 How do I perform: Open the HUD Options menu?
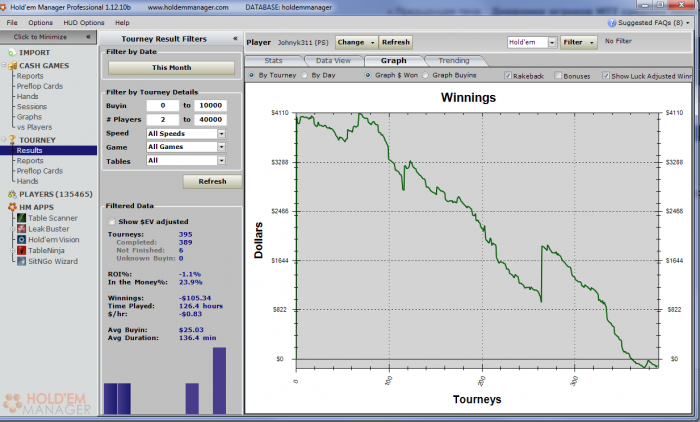coord(83,23)
